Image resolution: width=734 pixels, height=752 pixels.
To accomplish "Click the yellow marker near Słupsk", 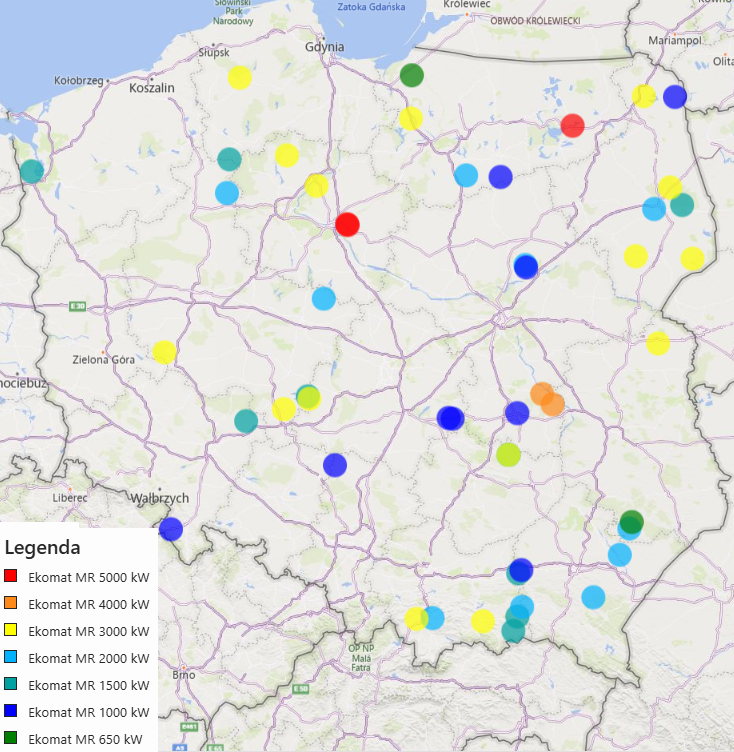I will coord(240,78).
